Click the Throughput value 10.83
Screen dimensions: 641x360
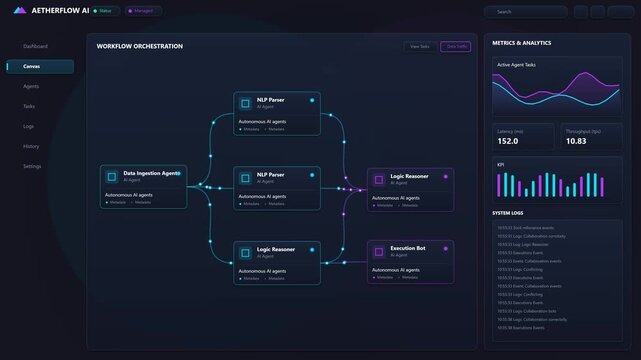[576, 141]
